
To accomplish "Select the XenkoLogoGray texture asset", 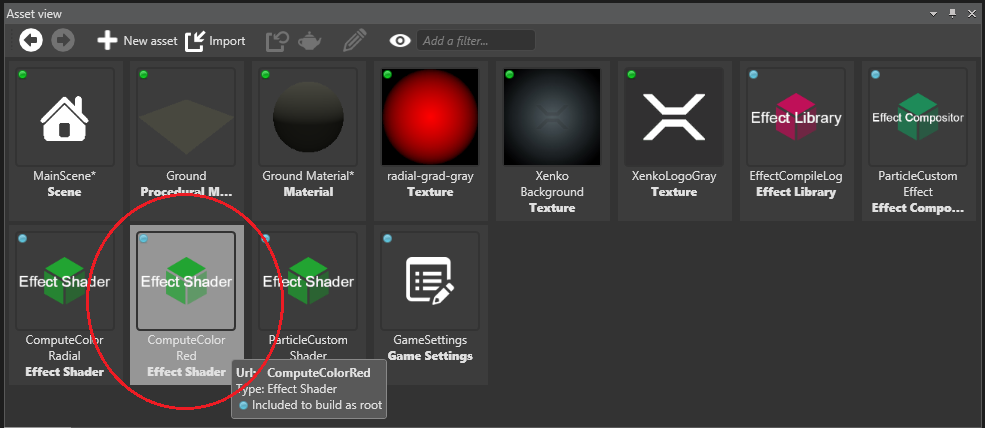I will click(674, 118).
